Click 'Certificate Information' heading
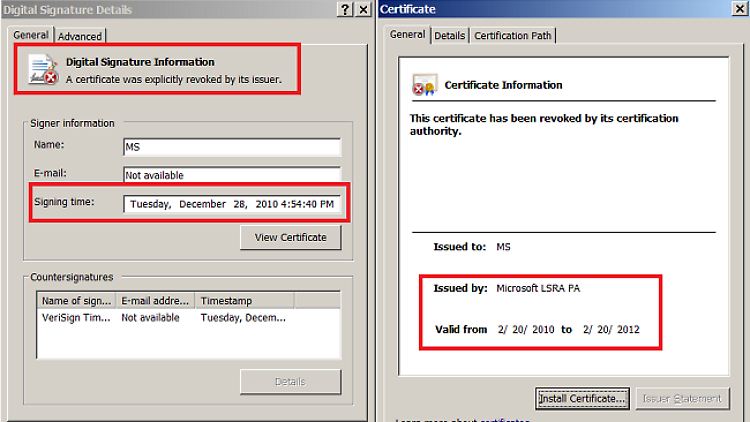This screenshot has height=422, width=750. [503, 85]
